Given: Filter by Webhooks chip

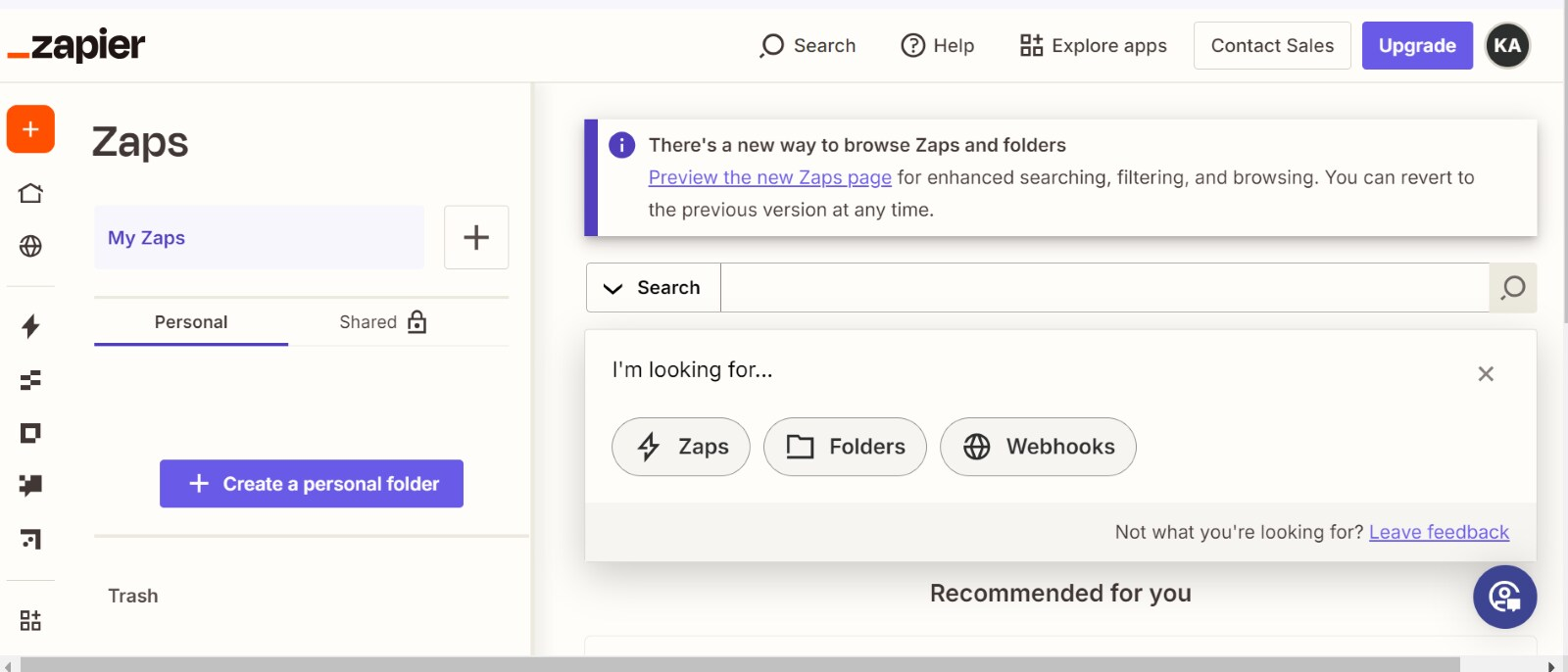Looking at the screenshot, I should pos(1038,447).
